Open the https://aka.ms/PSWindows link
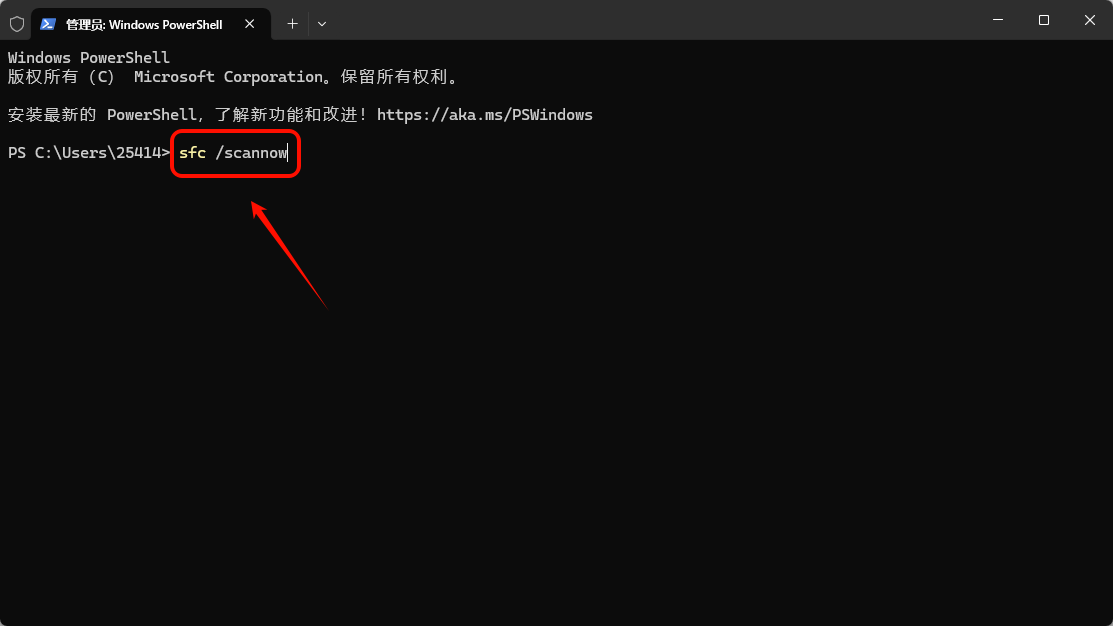The height and width of the screenshot is (626, 1113). 485,115
